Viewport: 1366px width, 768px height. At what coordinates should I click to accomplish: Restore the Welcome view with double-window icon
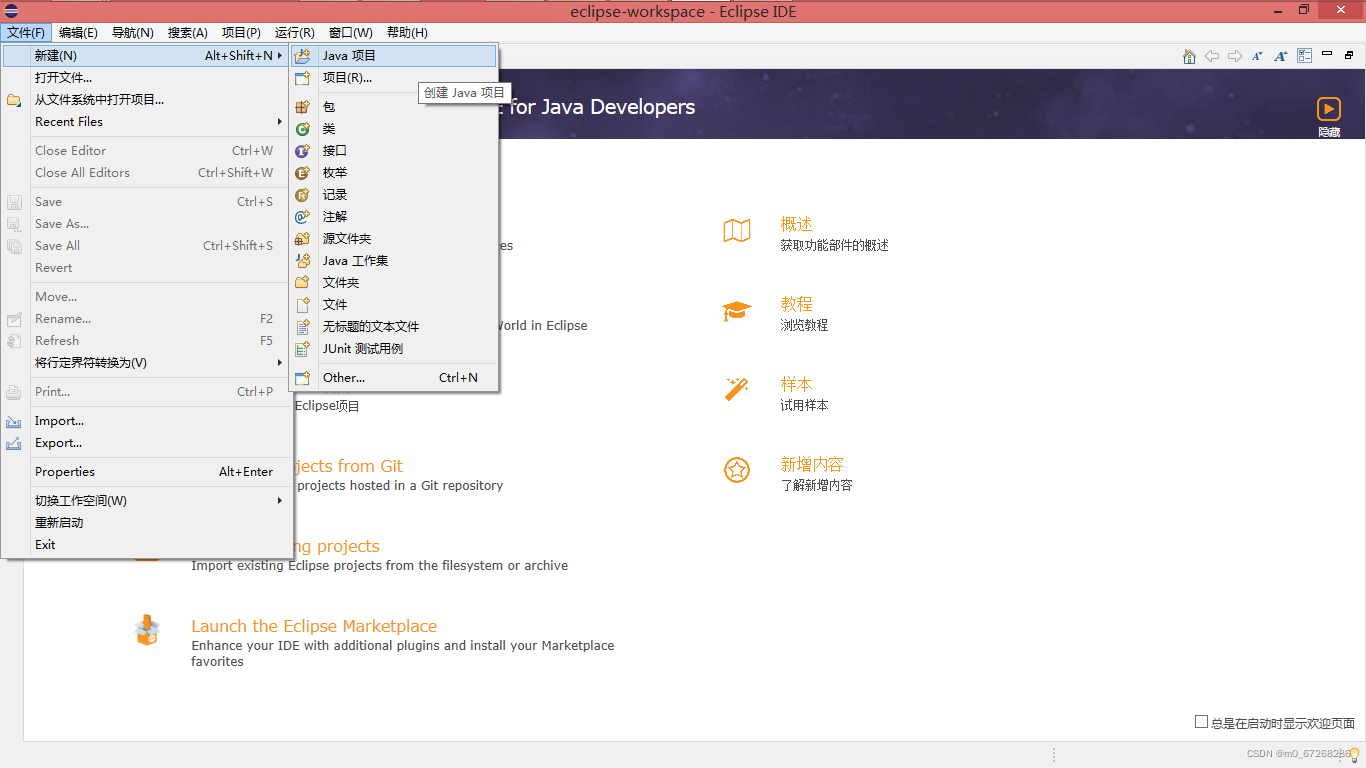coord(1349,55)
